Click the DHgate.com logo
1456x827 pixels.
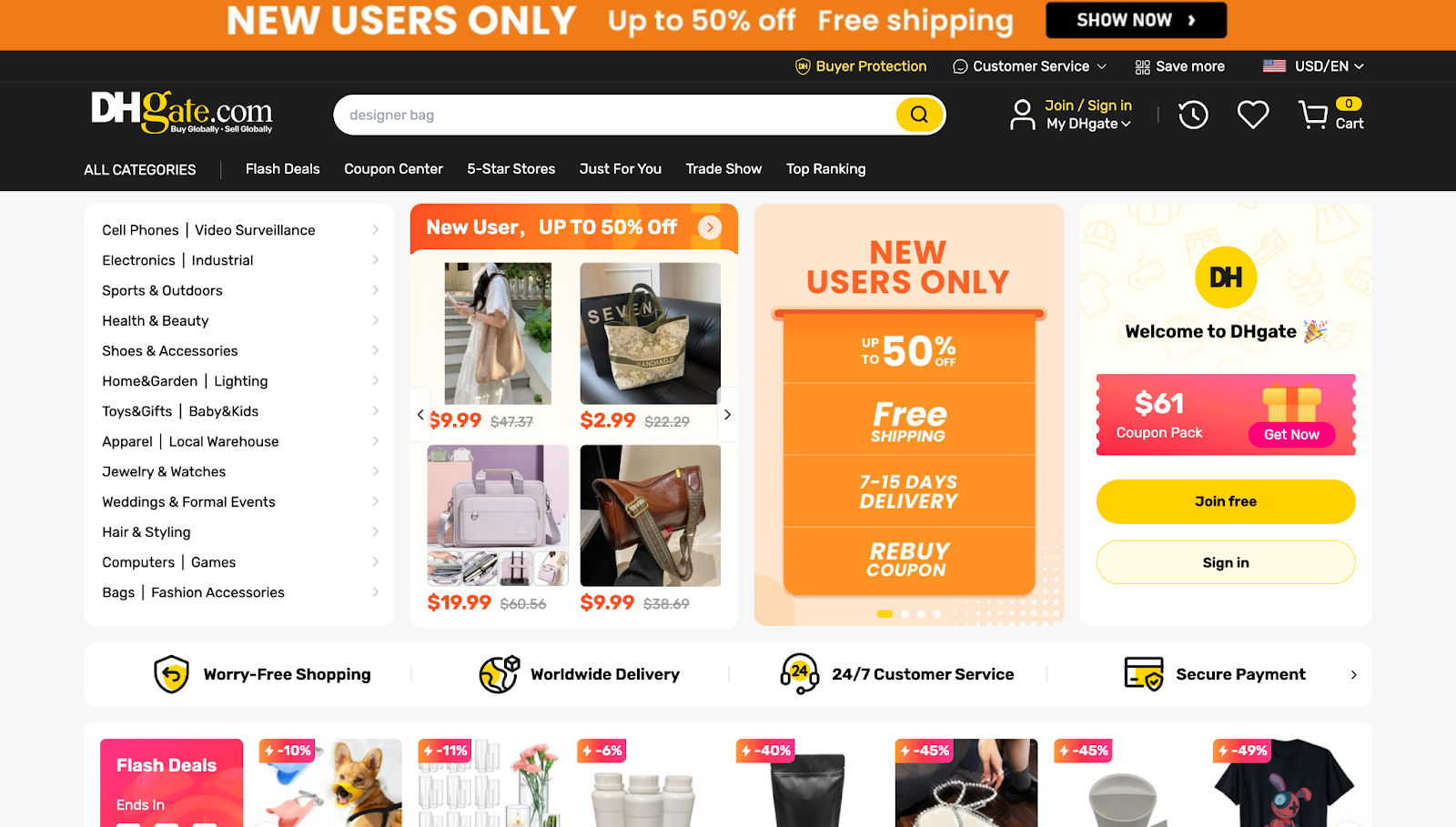pos(182,113)
